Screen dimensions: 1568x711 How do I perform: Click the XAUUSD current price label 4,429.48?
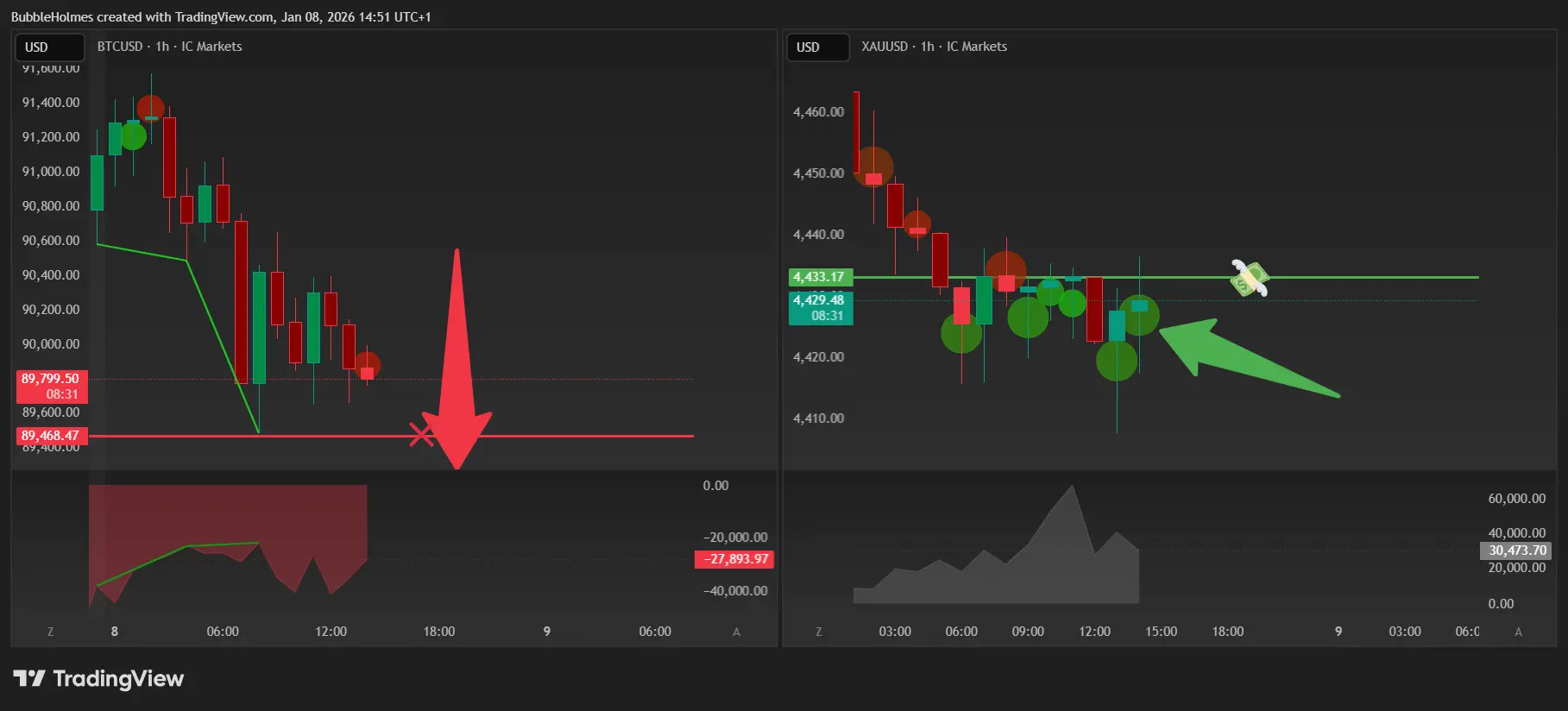click(820, 308)
